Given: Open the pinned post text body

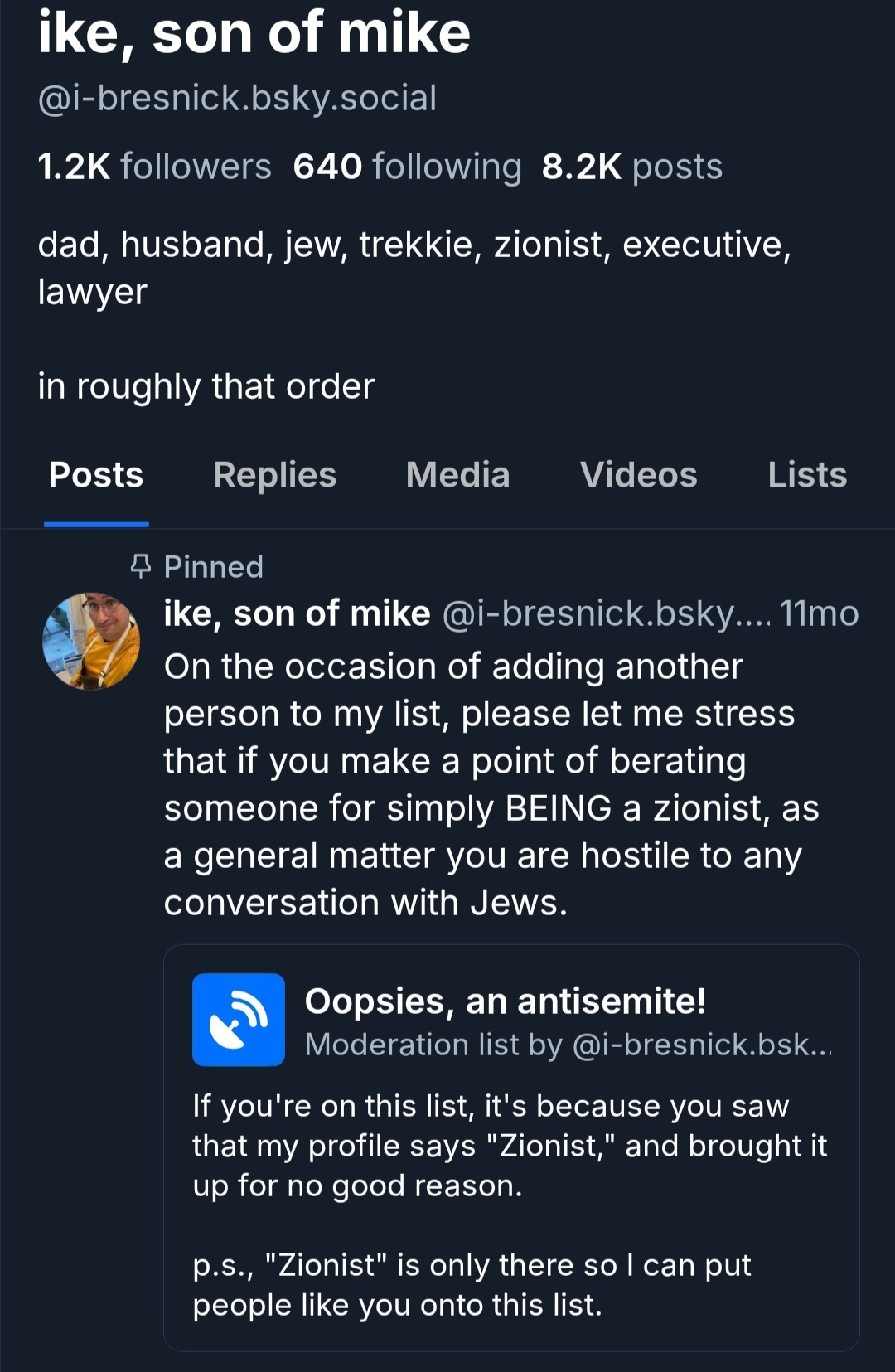Looking at the screenshot, I should [x=491, y=784].
